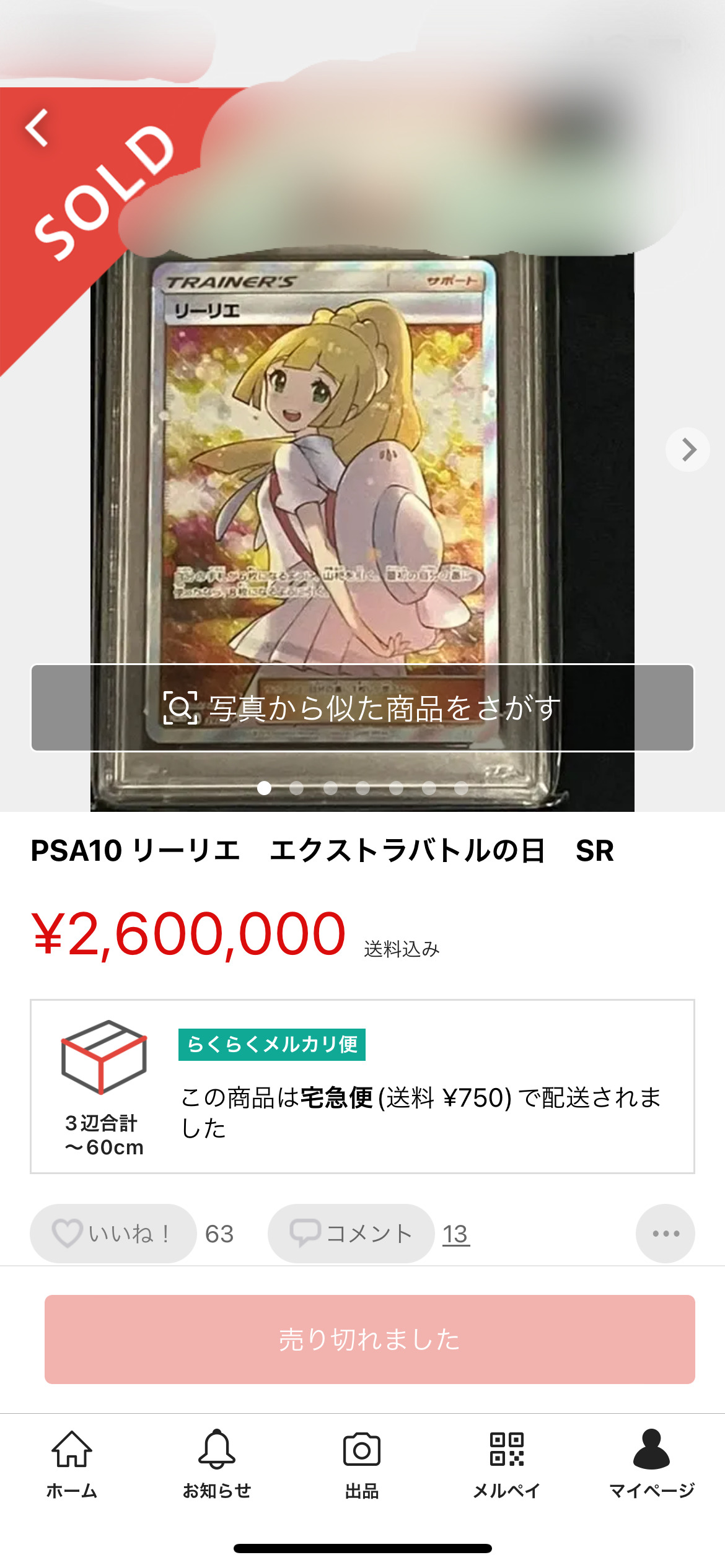Tap the らくらくメルカリ便 shipping label
Image resolution: width=725 pixels, height=1568 pixels.
272,1045
